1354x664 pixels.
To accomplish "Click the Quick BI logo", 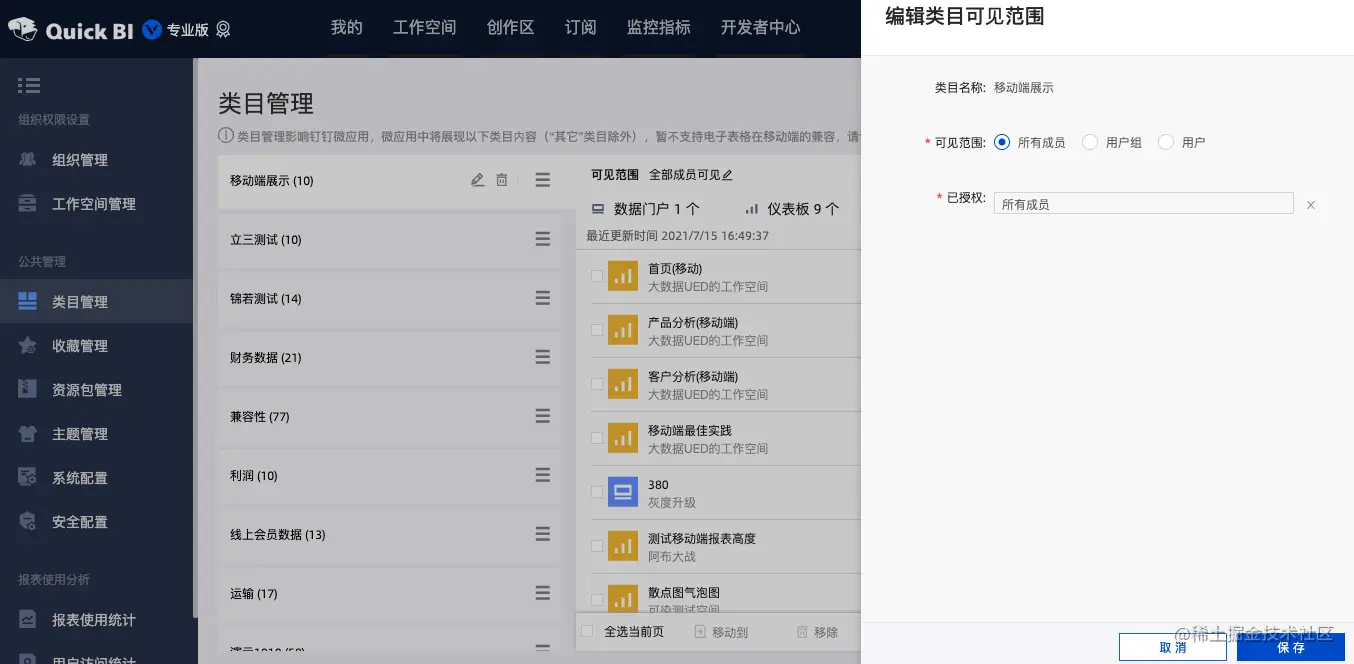I will [72, 29].
